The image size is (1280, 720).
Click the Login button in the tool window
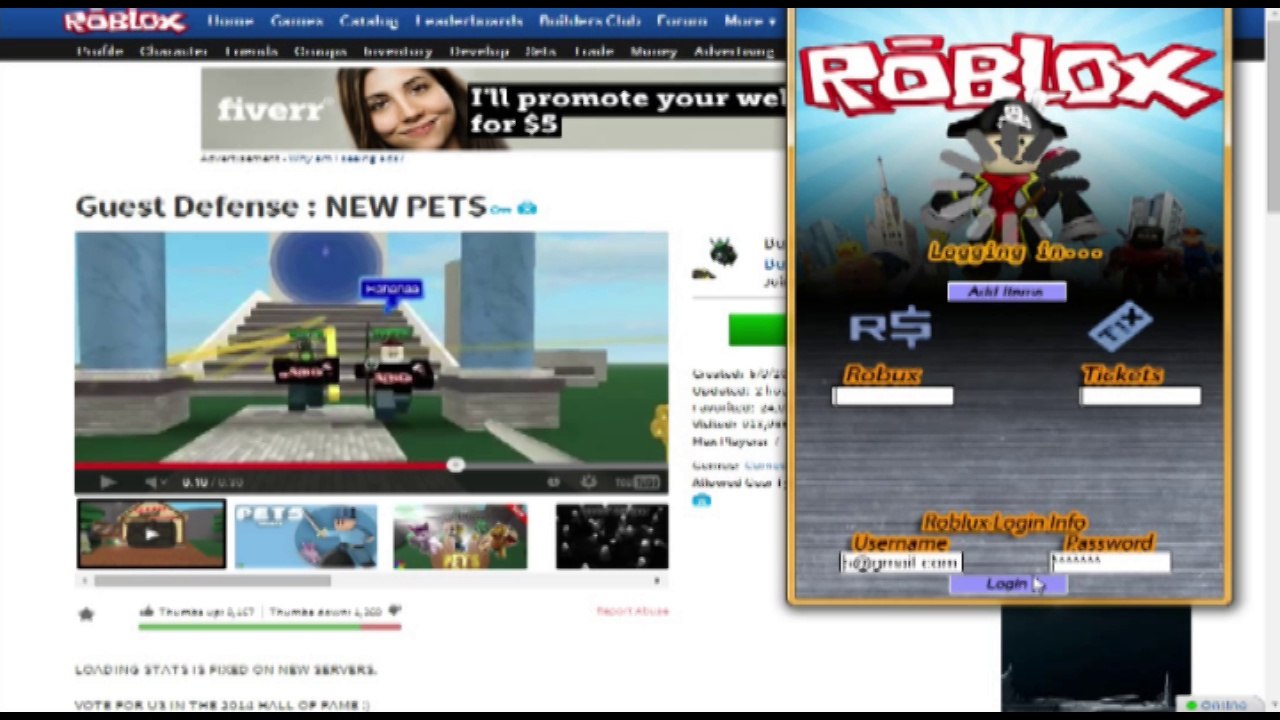(1007, 584)
